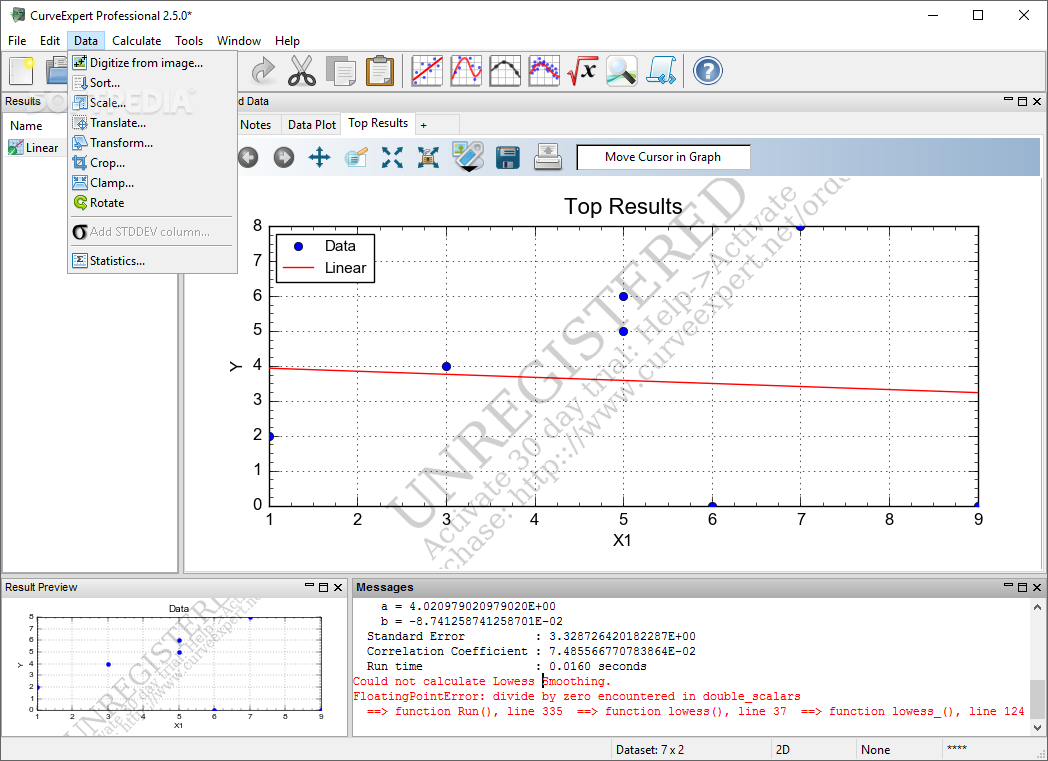Image resolution: width=1048 pixels, height=761 pixels.
Task: Click the 2D status bar entry
Action: pyautogui.click(x=783, y=750)
